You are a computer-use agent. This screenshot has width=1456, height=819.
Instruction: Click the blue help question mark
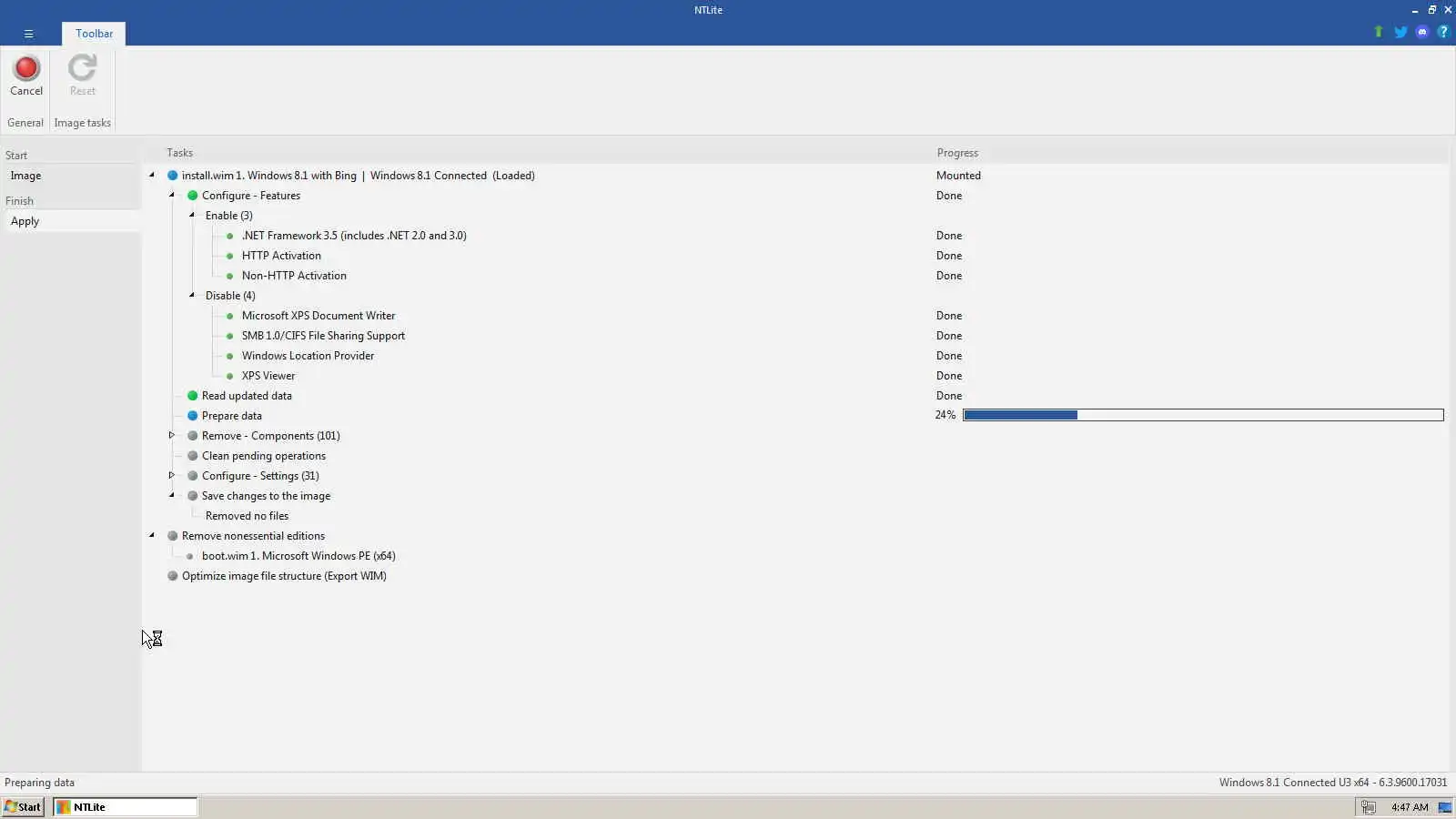point(1442,32)
